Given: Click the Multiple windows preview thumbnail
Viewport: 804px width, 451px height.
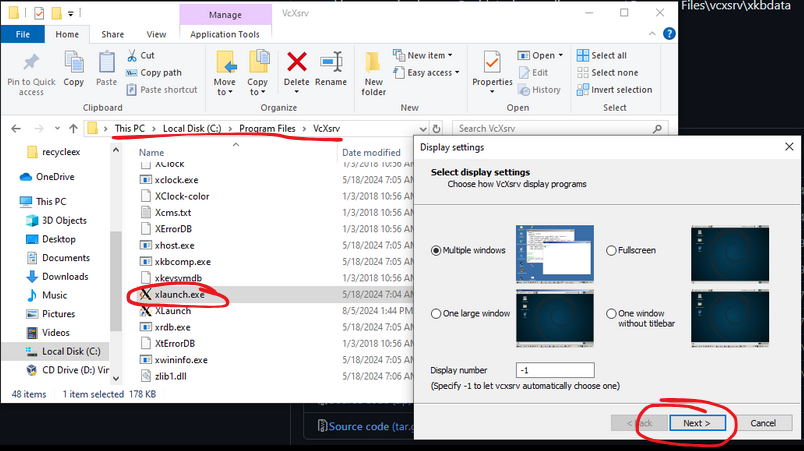Looking at the screenshot, I should point(555,254).
